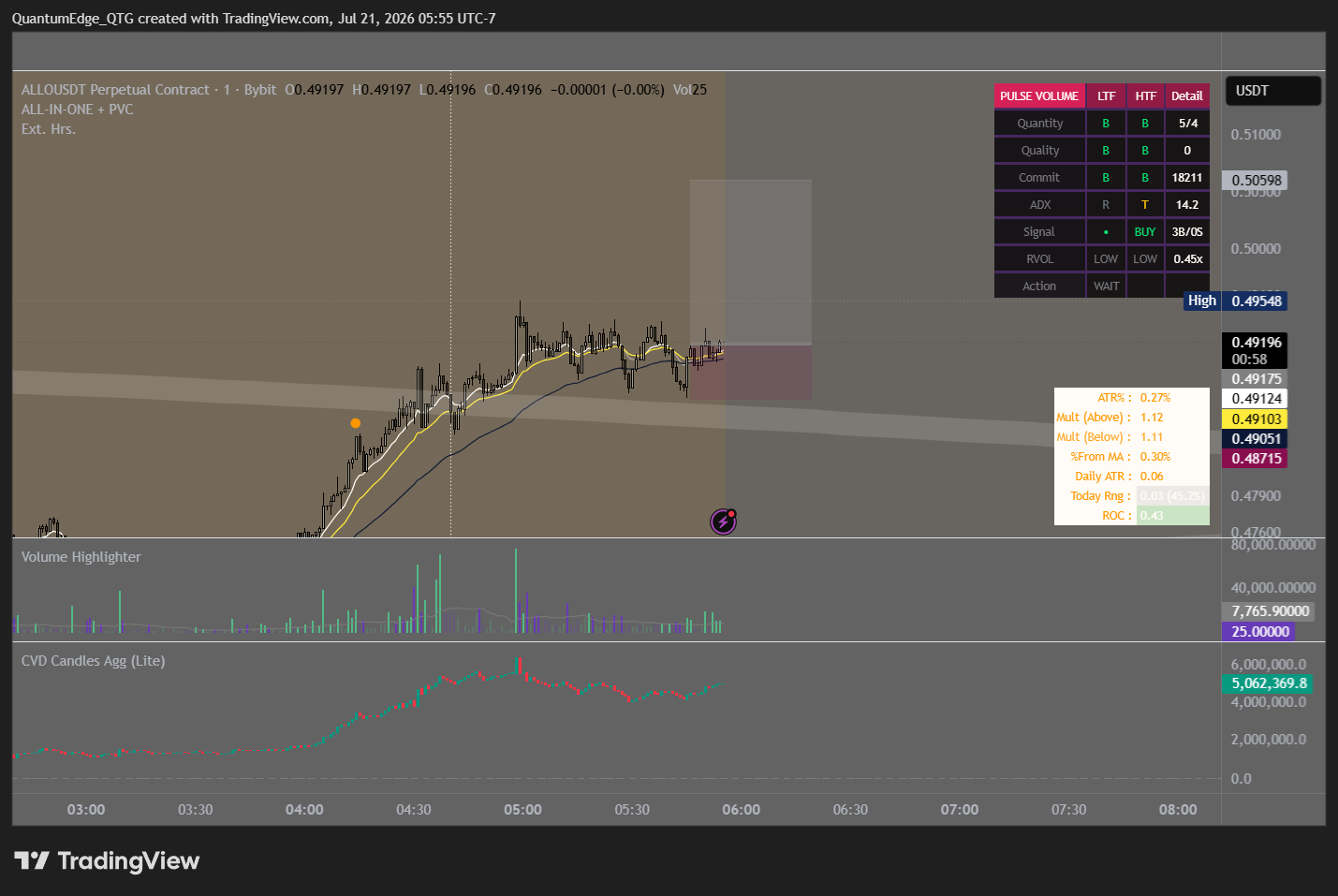Click the Daily ATR 0.06 stat
1338x896 pixels.
pos(1132,477)
